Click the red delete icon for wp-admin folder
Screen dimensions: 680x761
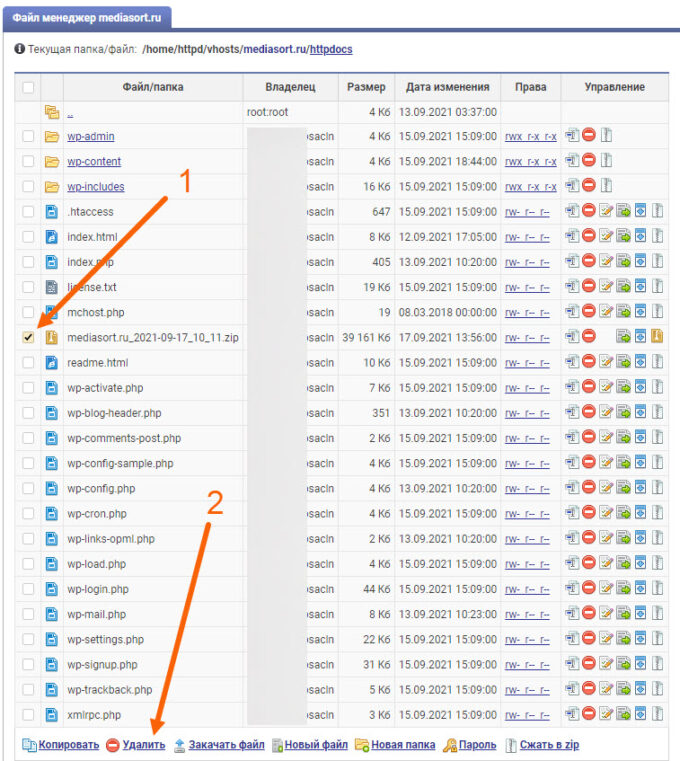tap(589, 136)
